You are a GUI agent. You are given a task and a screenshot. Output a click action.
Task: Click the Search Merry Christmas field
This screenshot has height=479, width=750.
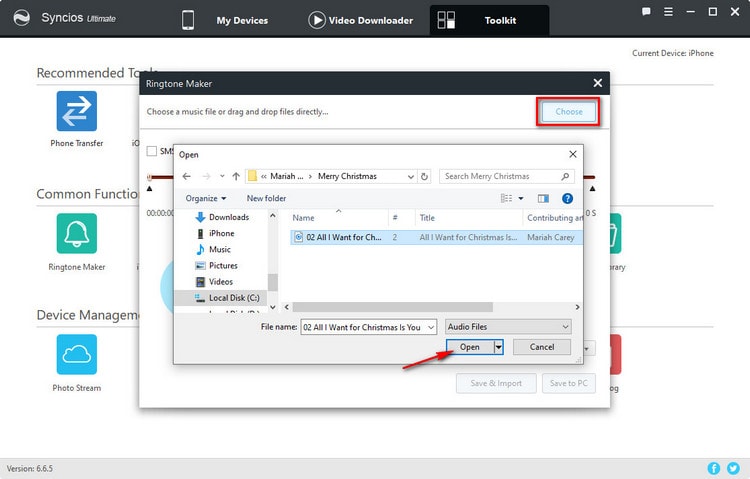click(507, 176)
